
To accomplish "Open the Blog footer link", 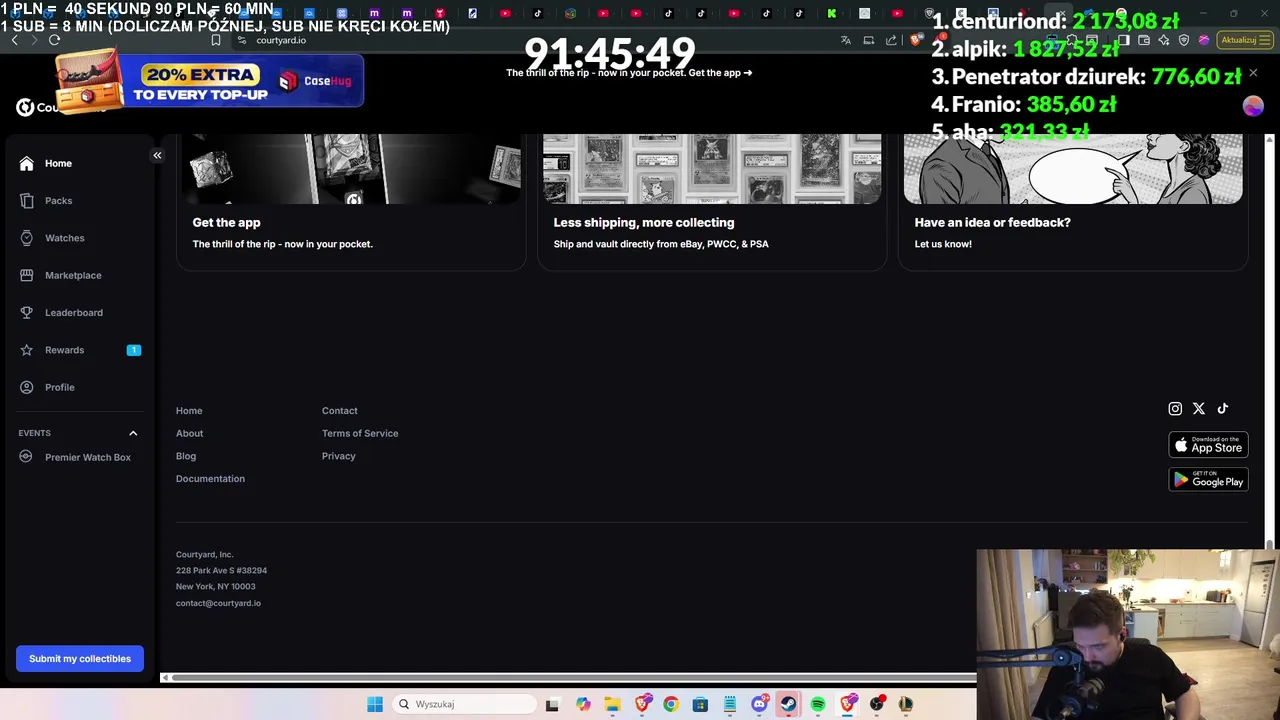I will click(186, 456).
